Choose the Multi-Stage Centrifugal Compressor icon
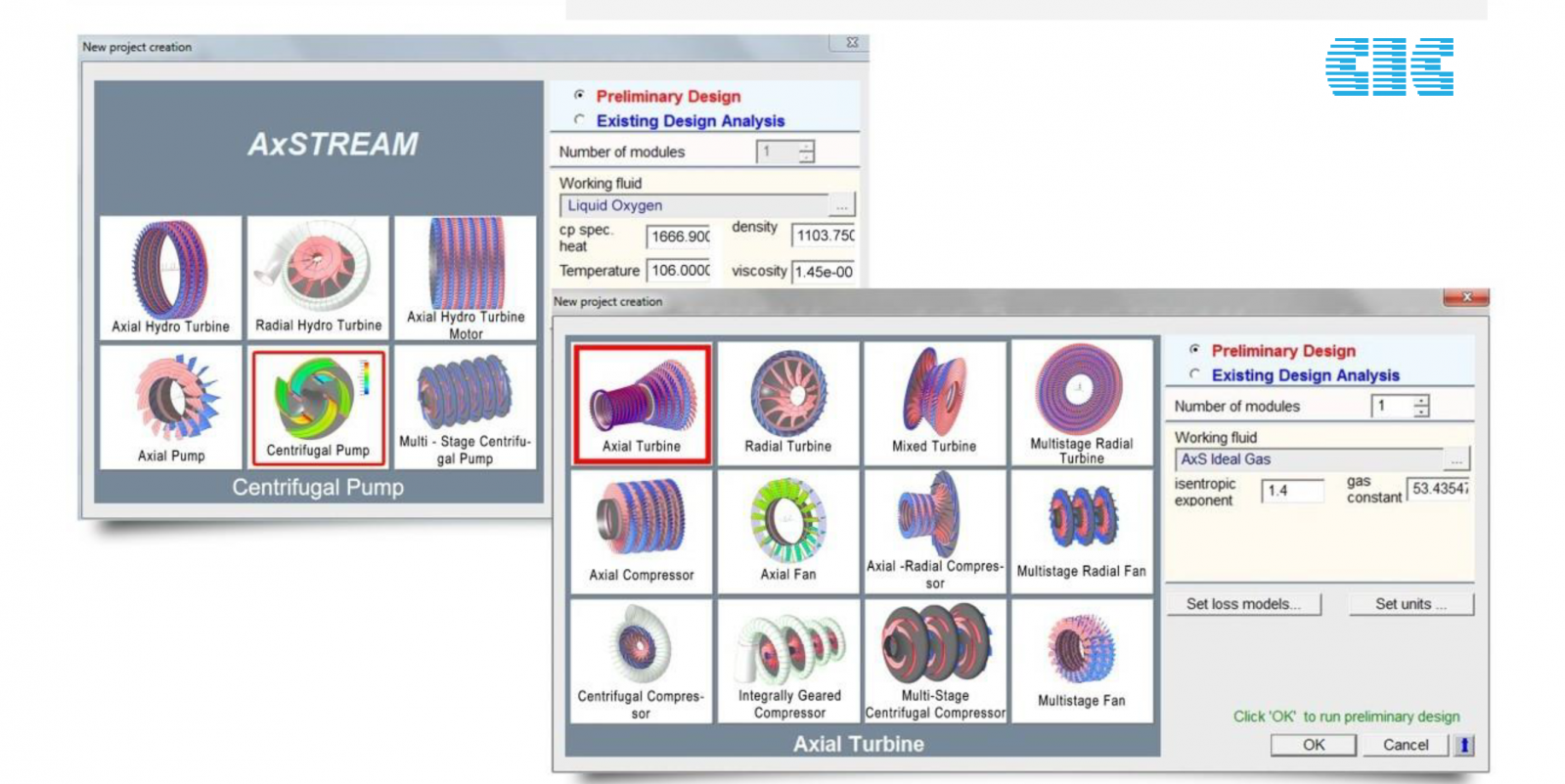This screenshot has height=784, width=1565. [934, 661]
